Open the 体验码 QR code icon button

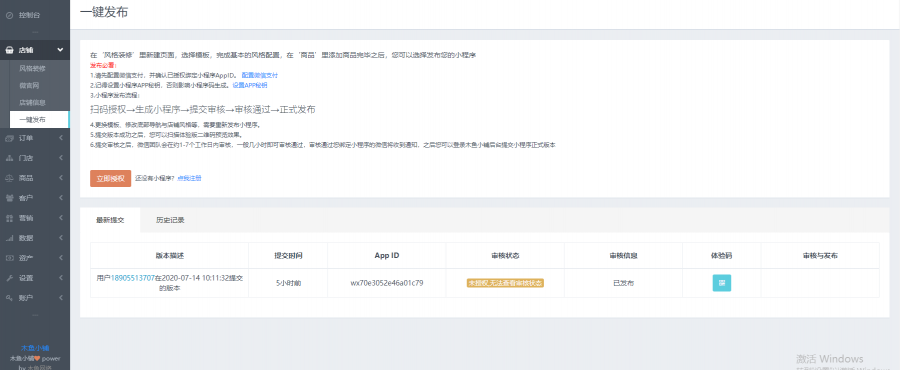coord(721,283)
